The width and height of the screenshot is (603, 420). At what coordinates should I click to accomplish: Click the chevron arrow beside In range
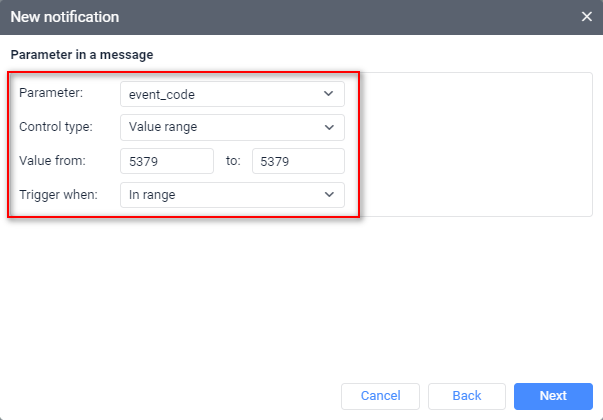[x=329, y=195]
